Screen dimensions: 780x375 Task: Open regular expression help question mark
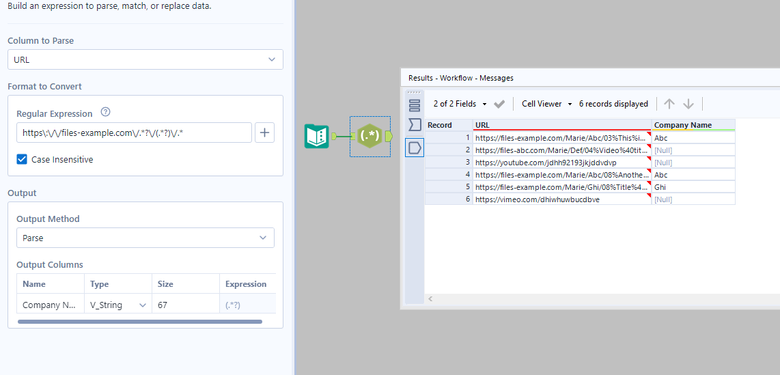pyautogui.click(x=105, y=112)
